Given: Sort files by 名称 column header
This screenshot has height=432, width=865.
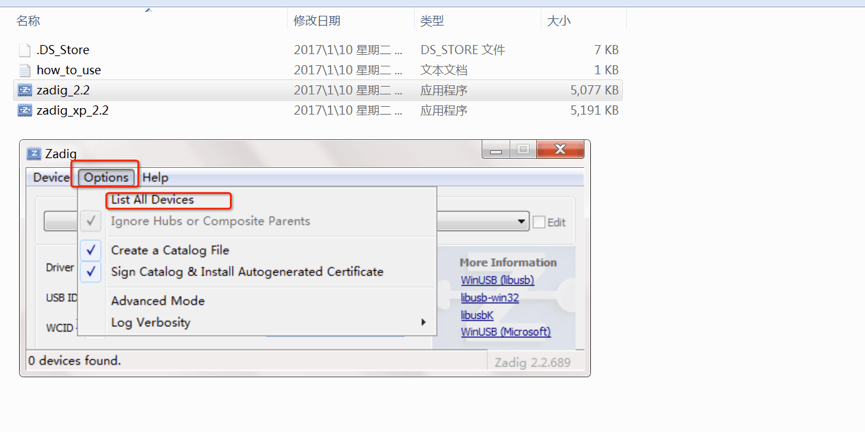Looking at the screenshot, I should pyautogui.click(x=28, y=21).
